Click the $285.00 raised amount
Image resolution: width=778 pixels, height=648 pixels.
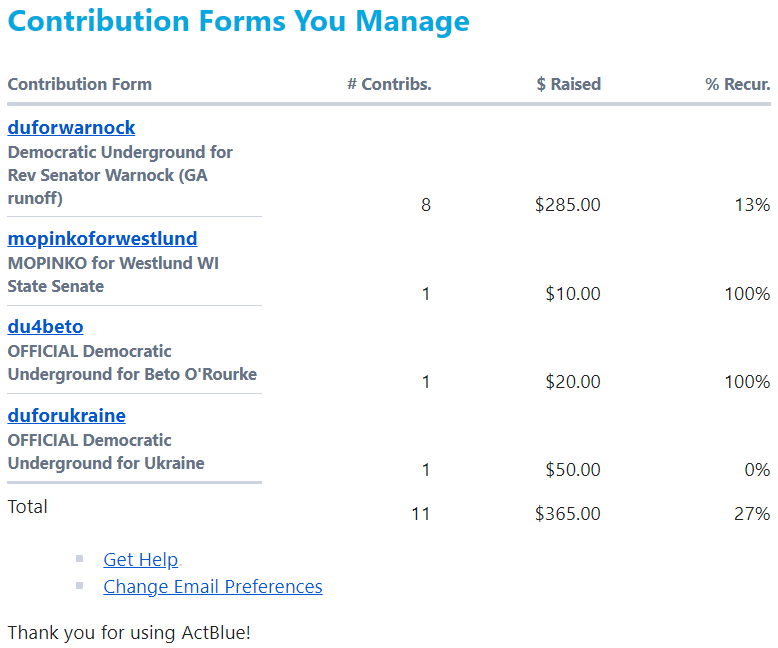pos(567,205)
